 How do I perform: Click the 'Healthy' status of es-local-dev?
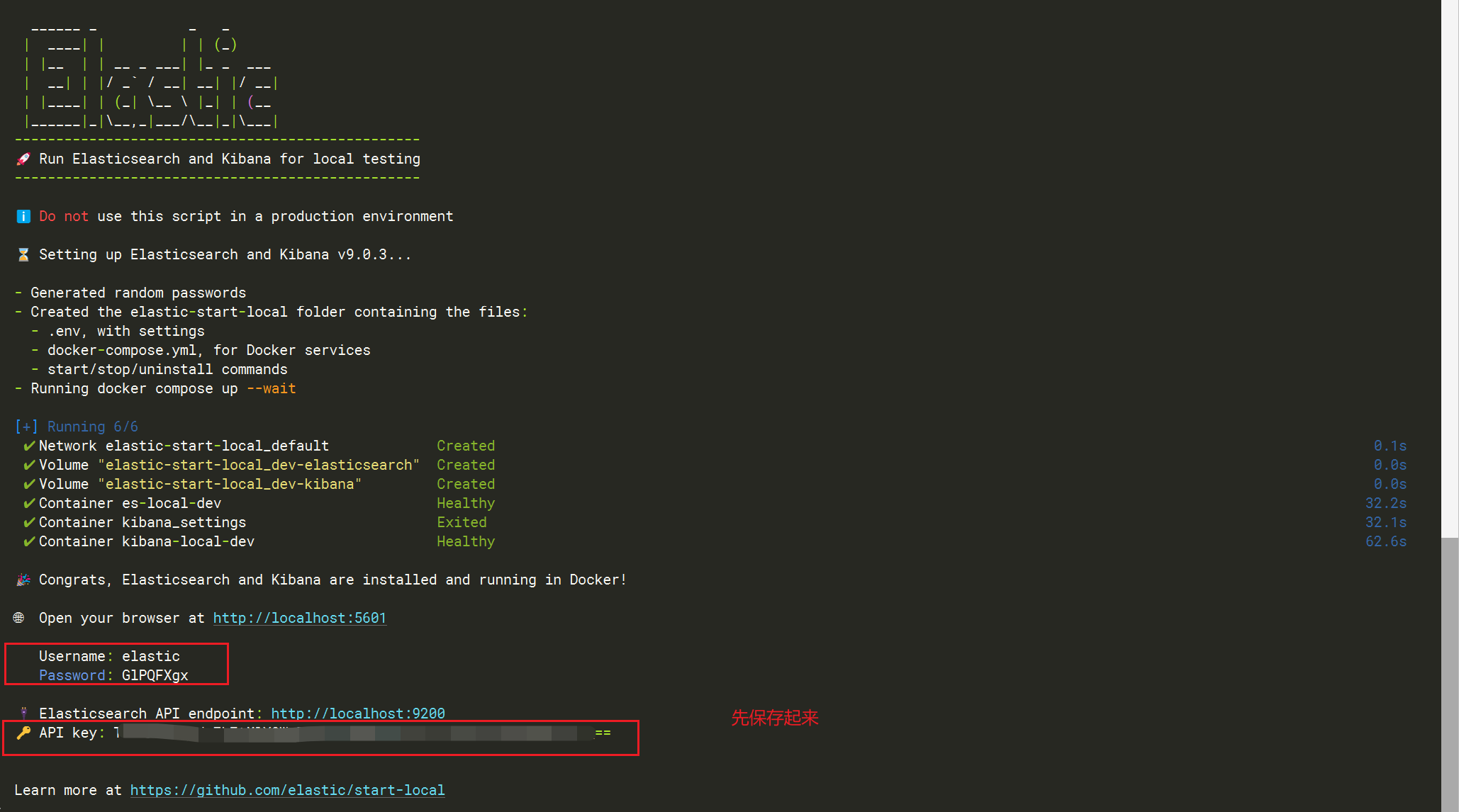[466, 503]
